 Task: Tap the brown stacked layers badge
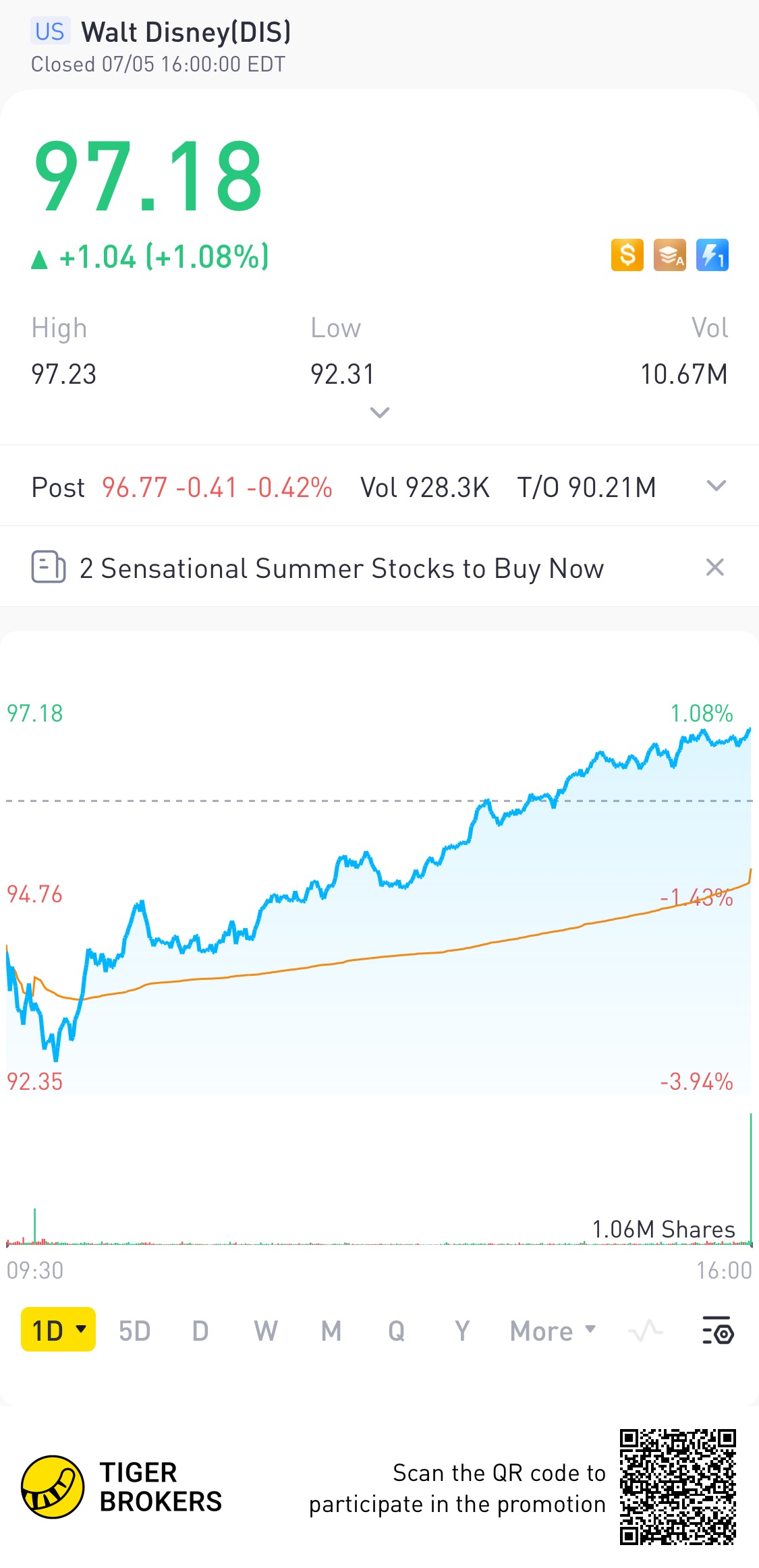coord(670,256)
